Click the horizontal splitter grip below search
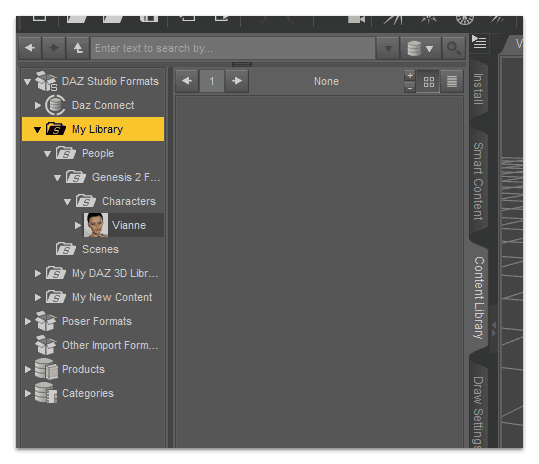The image size is (539, 464). coord(242,64)
